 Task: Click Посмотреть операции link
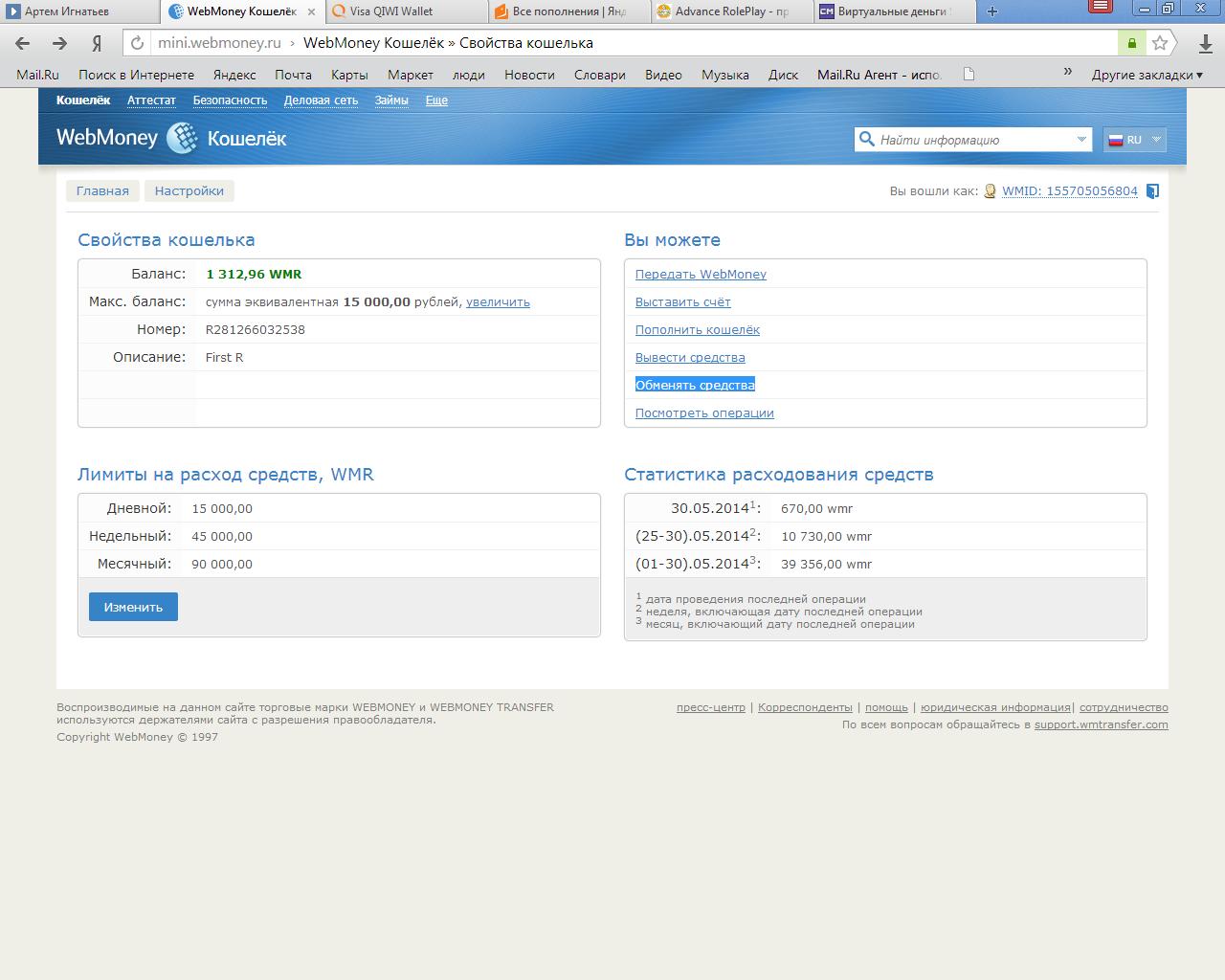[704, 412]
